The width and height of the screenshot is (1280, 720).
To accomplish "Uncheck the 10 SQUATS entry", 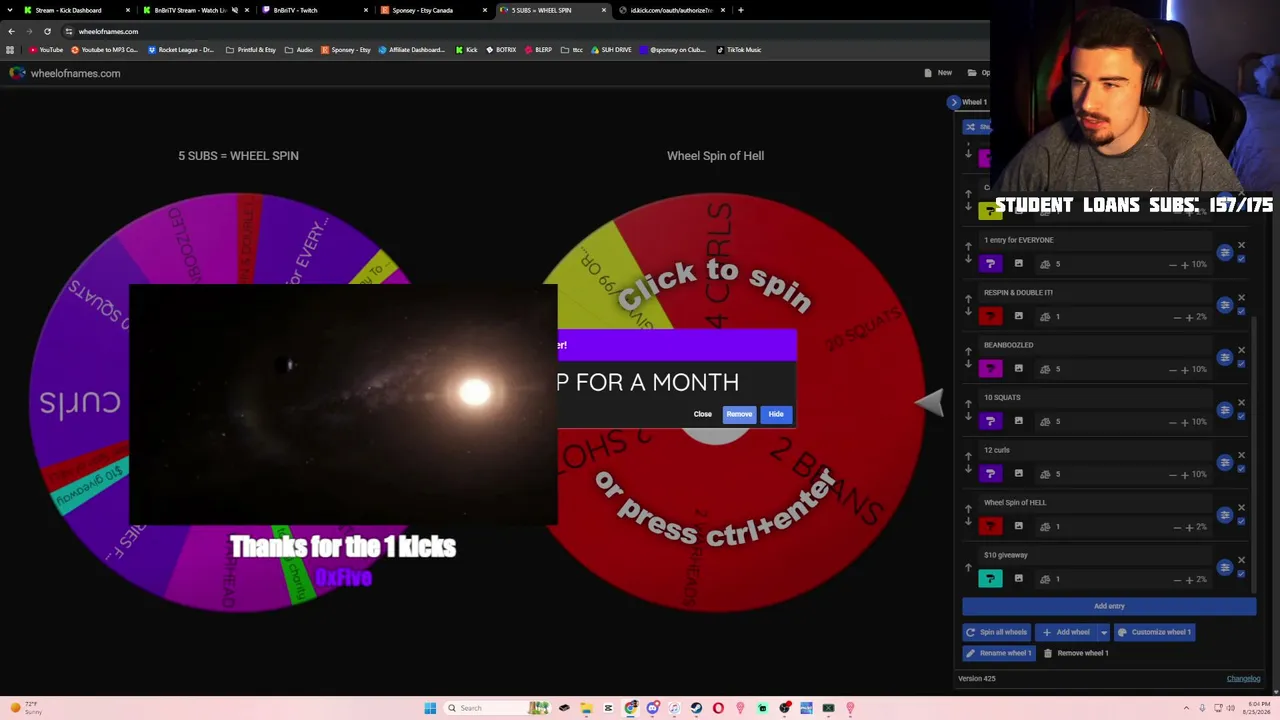I will click(1241, 417).
